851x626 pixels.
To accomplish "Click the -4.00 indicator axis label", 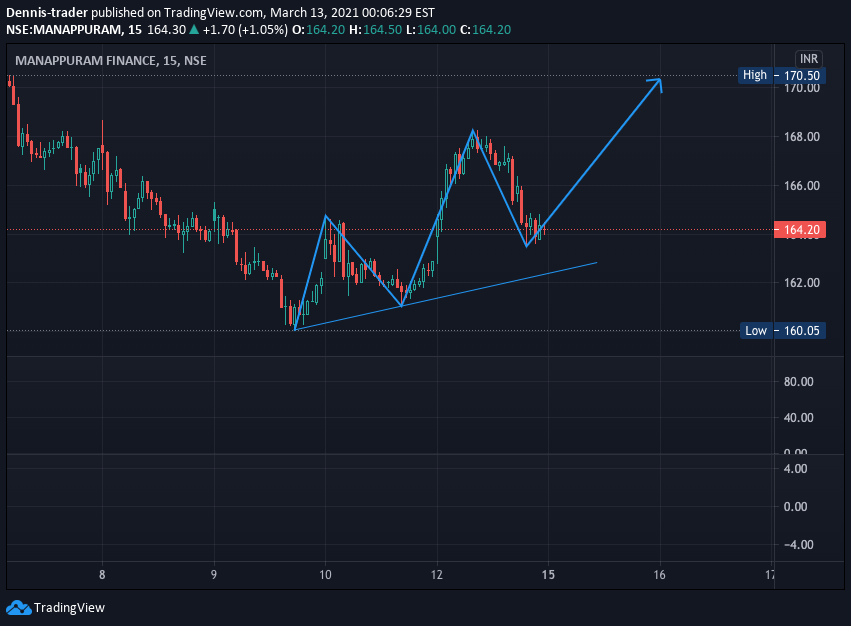I will [798, 545].
